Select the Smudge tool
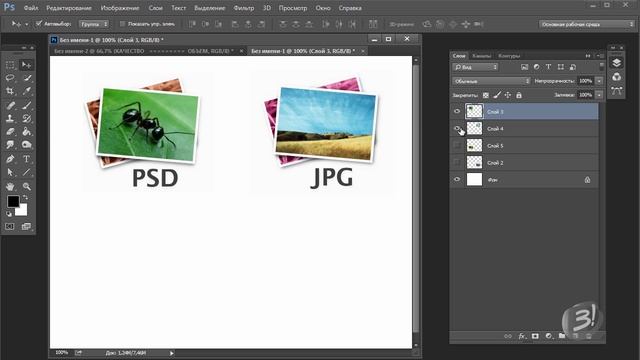 coord(10,144)
